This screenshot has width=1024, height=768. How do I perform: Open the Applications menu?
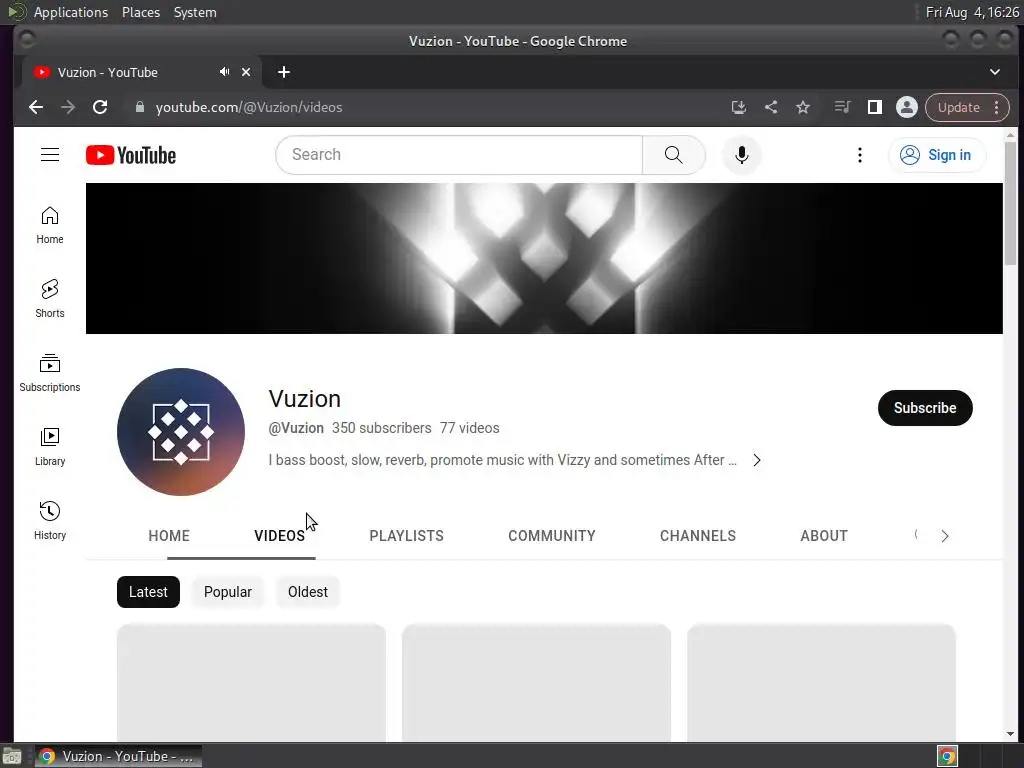tap(71, 12)
